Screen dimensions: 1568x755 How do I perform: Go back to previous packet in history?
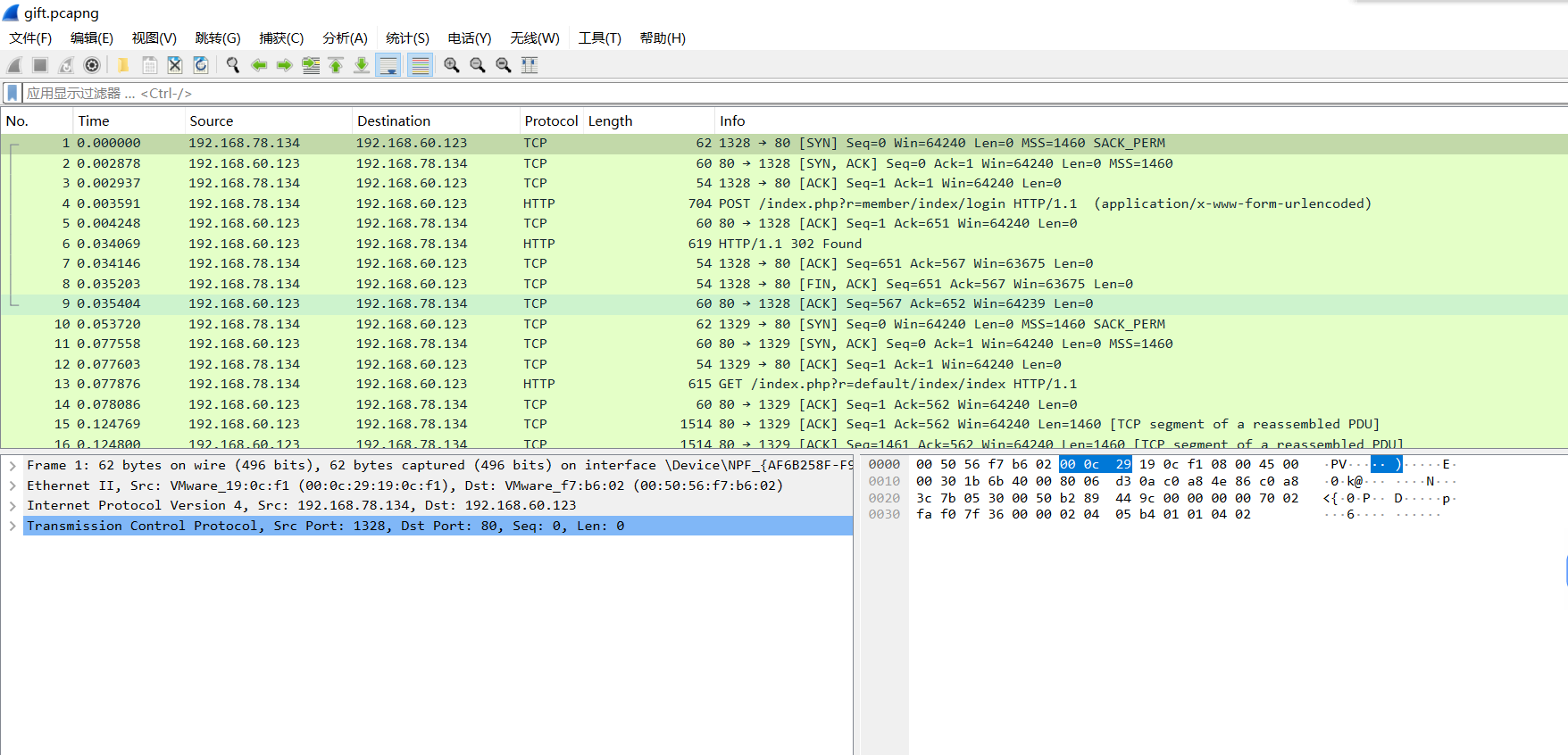click(x=259, y=65)
